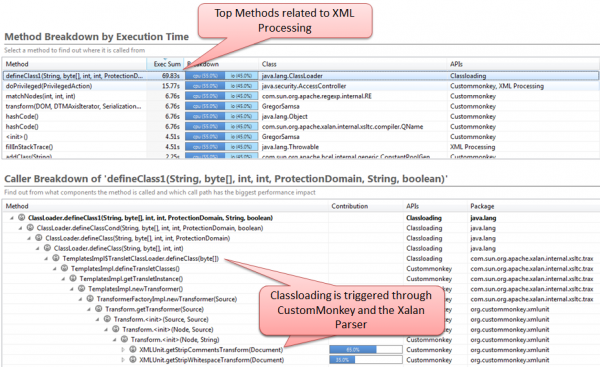Sort by APIs column in execution table
Viewport: 600px width, 367px height.
[523, 64]
